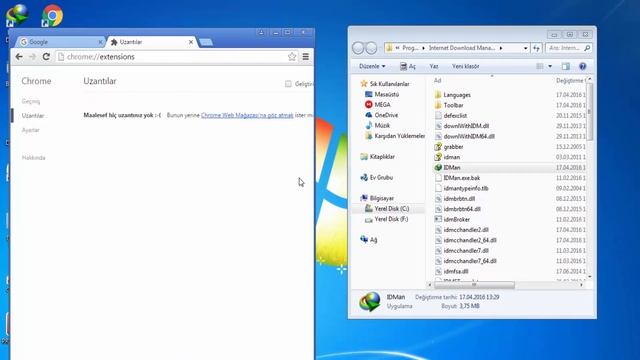
Task: Switch to the Google tab in Chrome
Action: pos(59,42)
